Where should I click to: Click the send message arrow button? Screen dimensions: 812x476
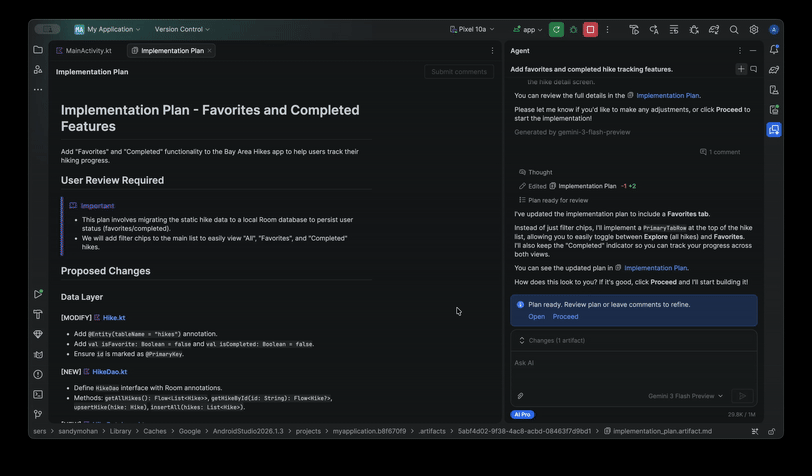pos(742,396)
